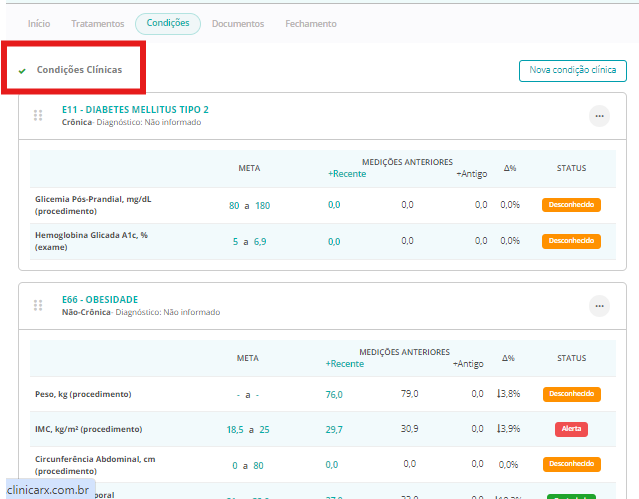Click the down arrow beside IMC 3,9%
The width and height of the screenshot is (639, 499).
click(499, 429)
